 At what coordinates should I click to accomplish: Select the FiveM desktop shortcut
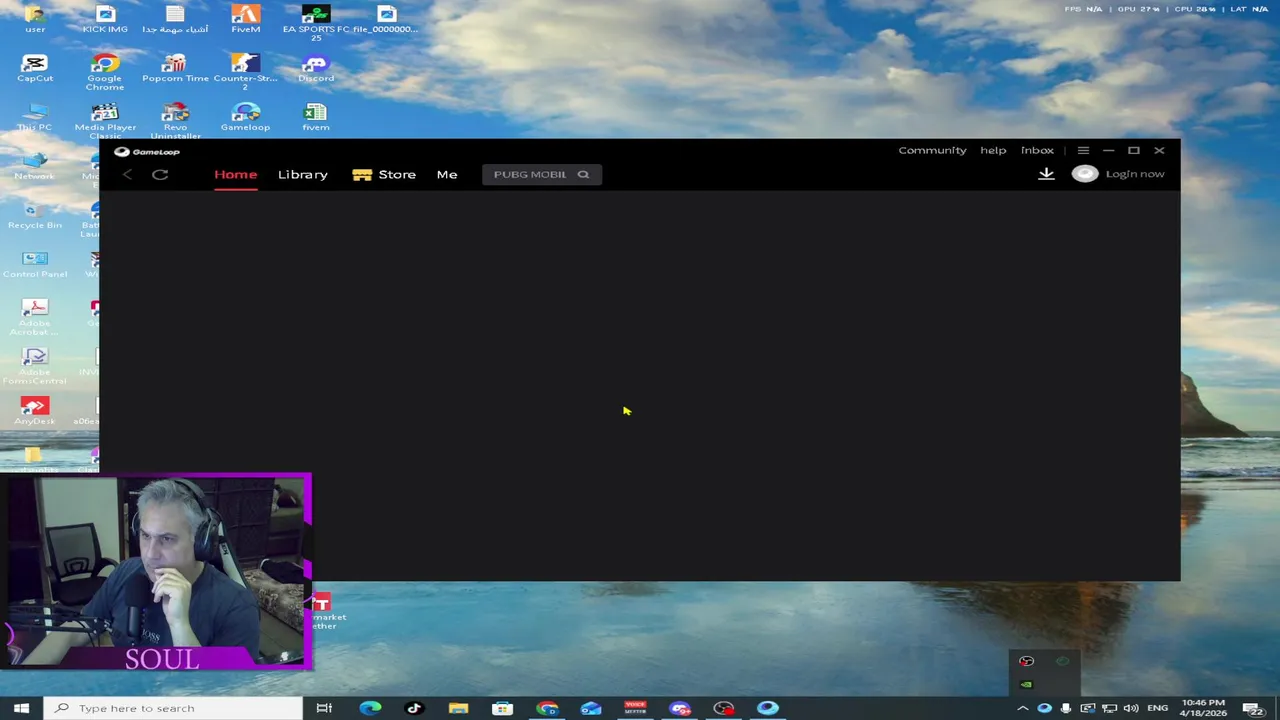pyautogui.click(x=245, y=19)
